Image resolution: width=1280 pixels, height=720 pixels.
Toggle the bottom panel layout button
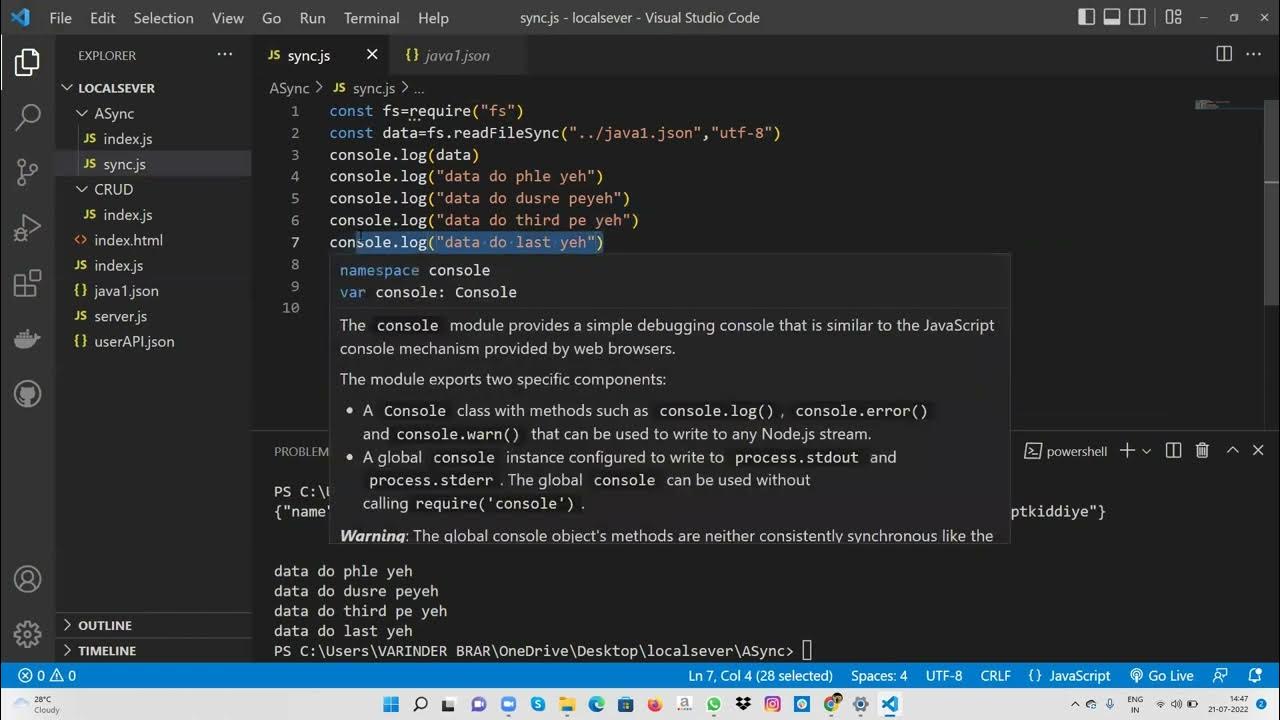[1112, 17]
